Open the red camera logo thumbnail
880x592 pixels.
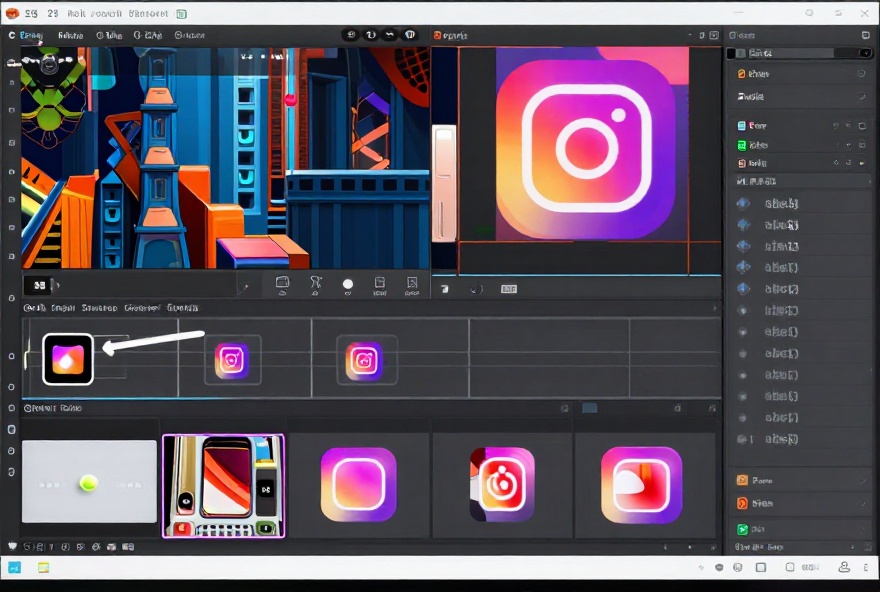(x=502, y=484)
